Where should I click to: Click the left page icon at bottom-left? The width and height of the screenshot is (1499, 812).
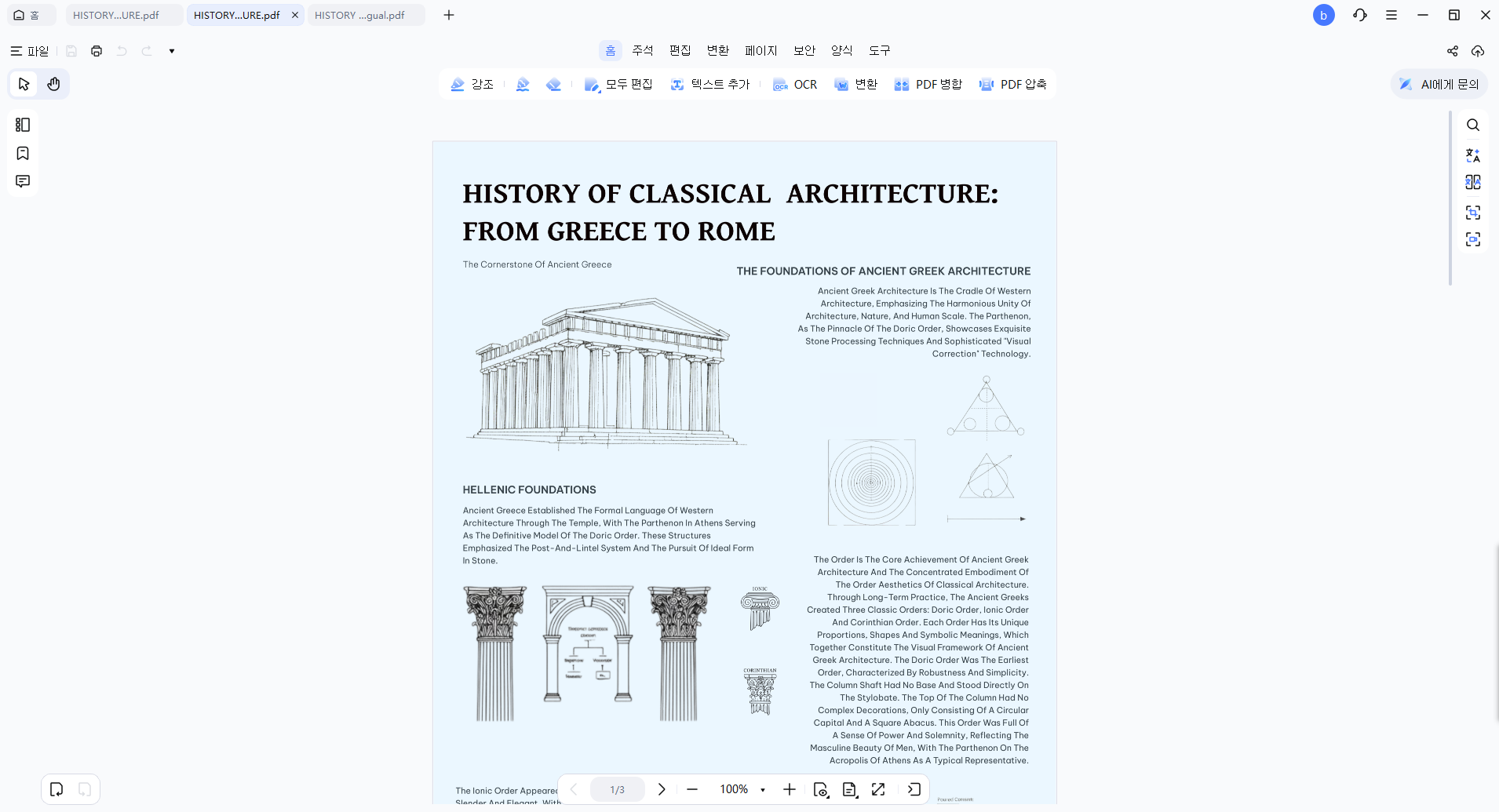click(57, 789)
